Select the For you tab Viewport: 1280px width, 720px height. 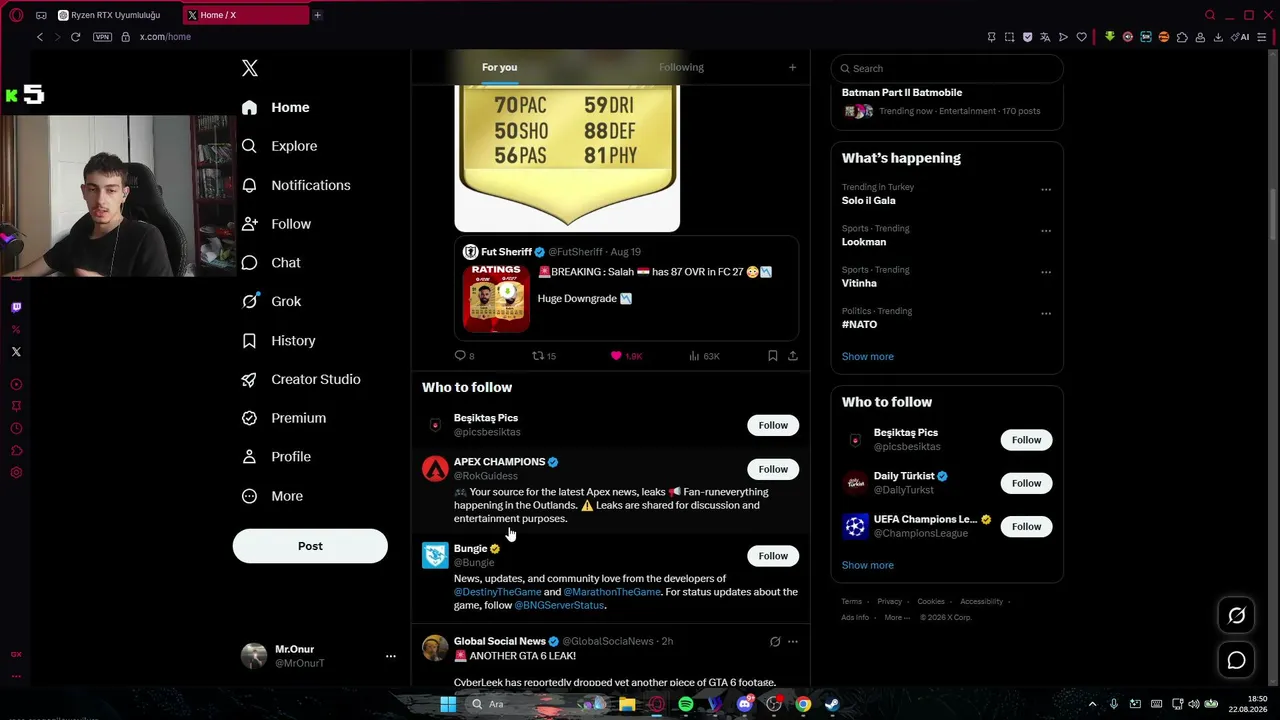coord(500,67)
